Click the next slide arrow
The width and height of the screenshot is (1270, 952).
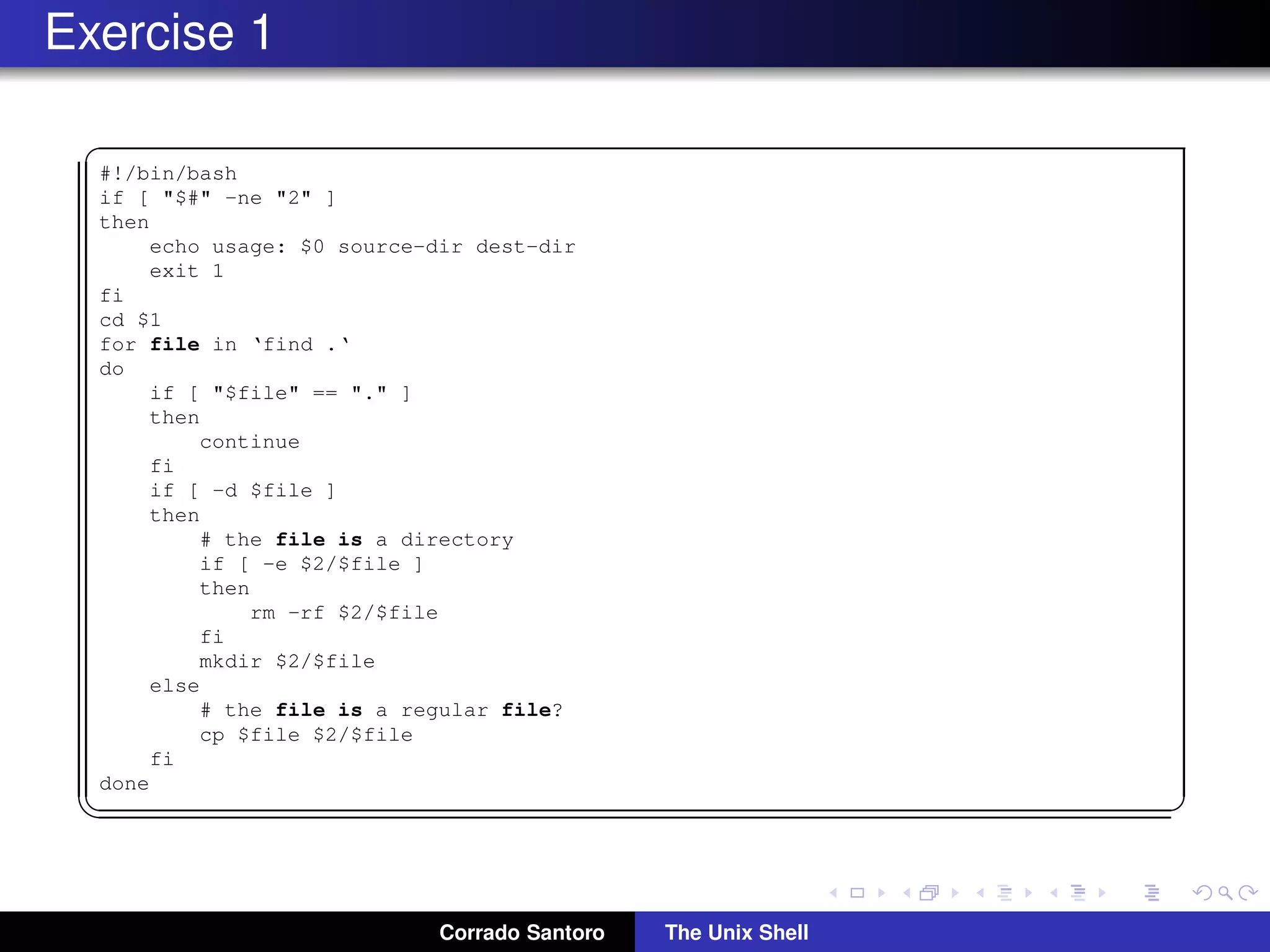(x=881, y=892)
